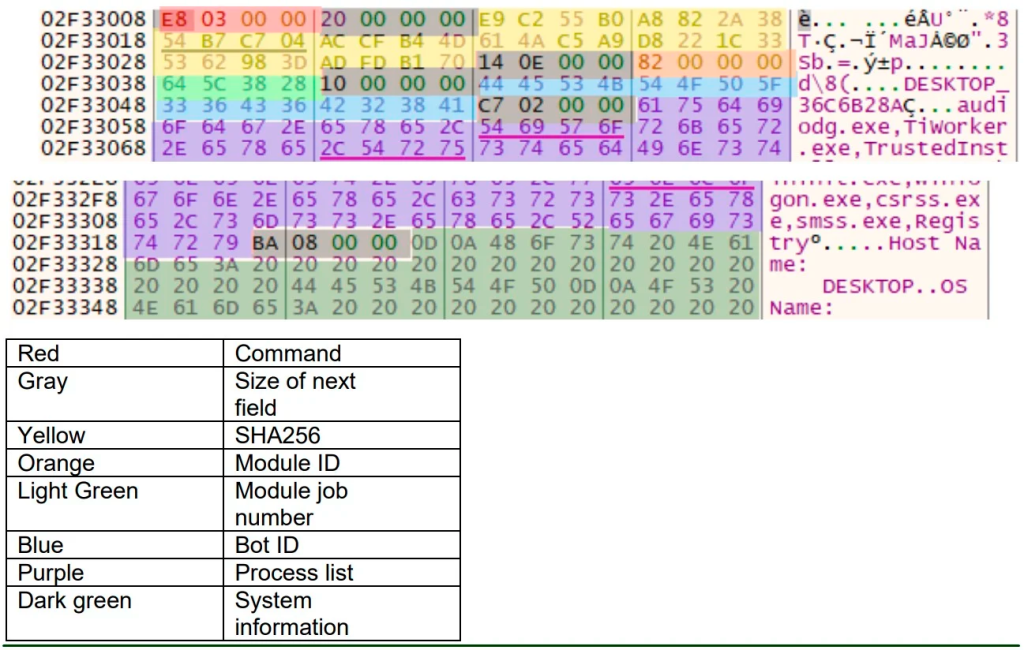The height and width of the screenshot is (650, 1024).
Task: Select the 'System information' legend cell
Action: [x=291, y=613]
